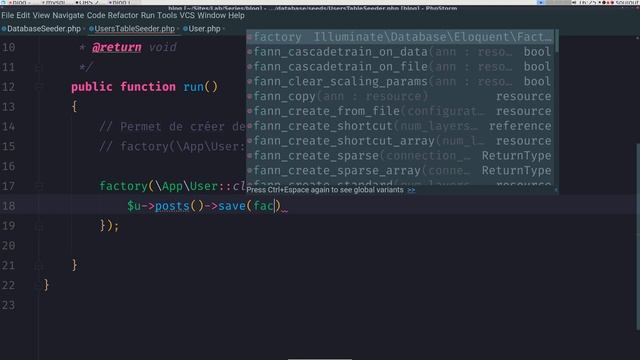Open the Run menu

[x=147, y=16]
